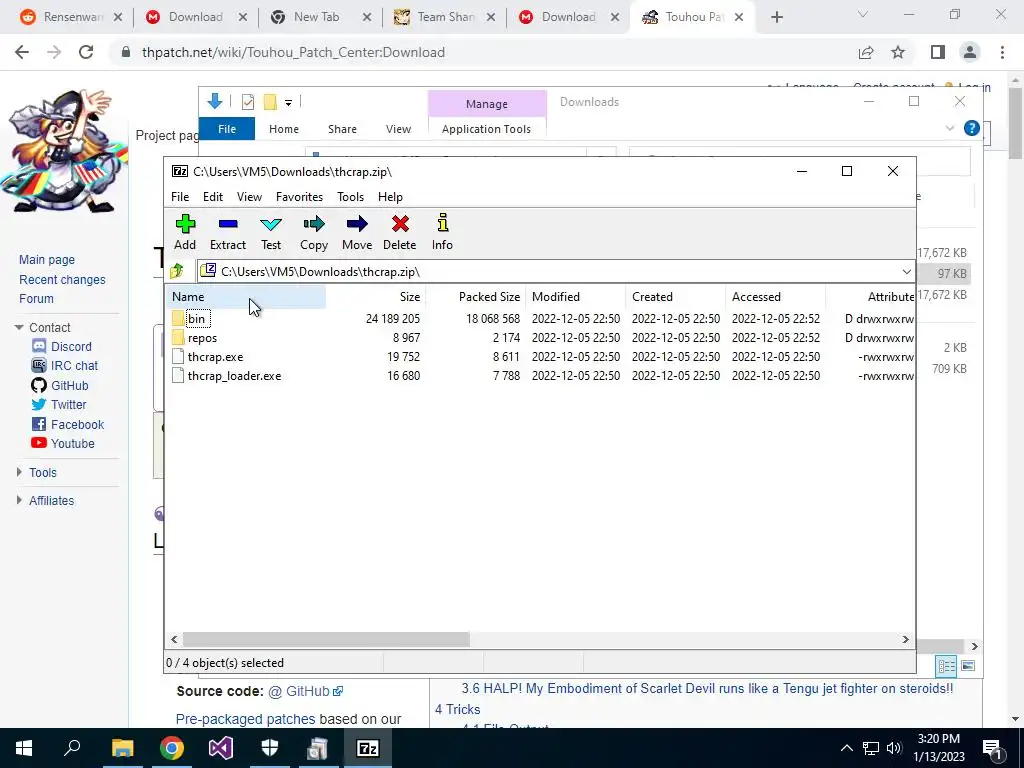Open the Chrome three-dot menu
The image size is (1024, 768).
(1002, 52)
